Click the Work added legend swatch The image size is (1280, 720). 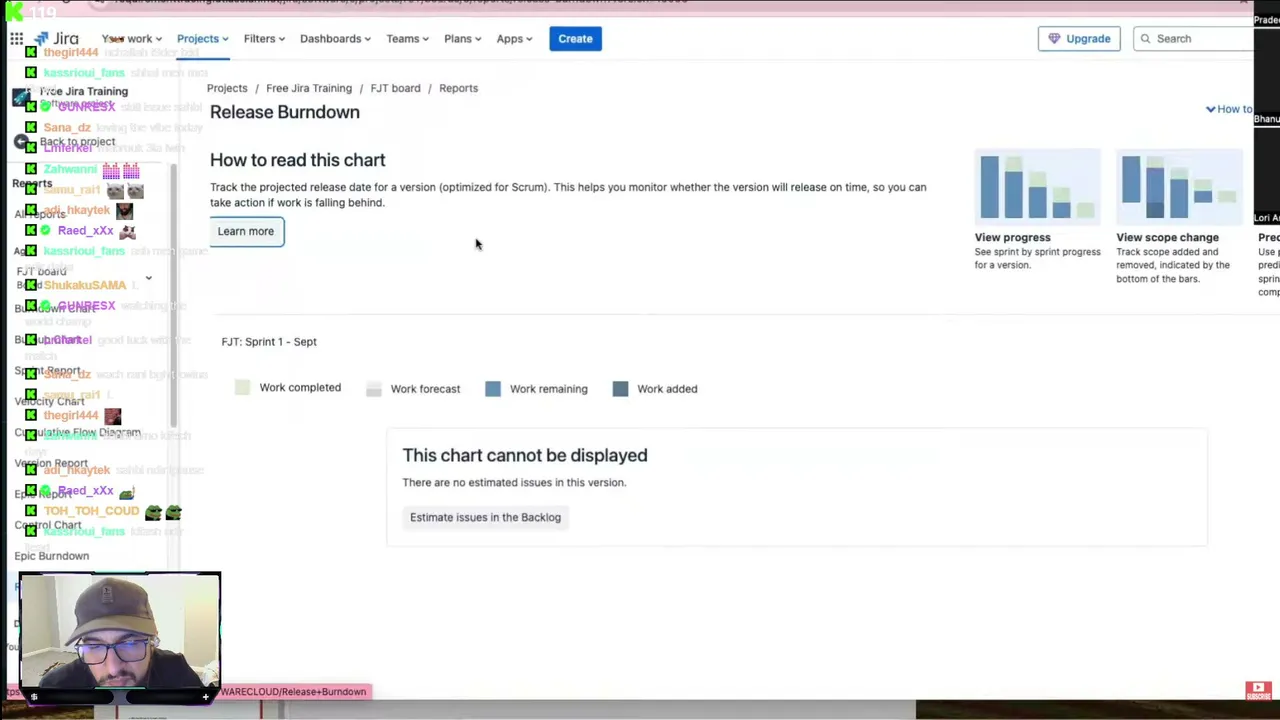pos(620,389)
